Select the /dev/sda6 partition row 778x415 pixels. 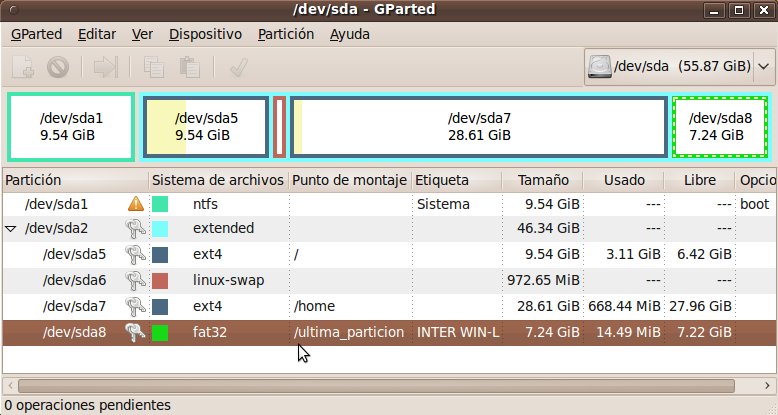389,280
